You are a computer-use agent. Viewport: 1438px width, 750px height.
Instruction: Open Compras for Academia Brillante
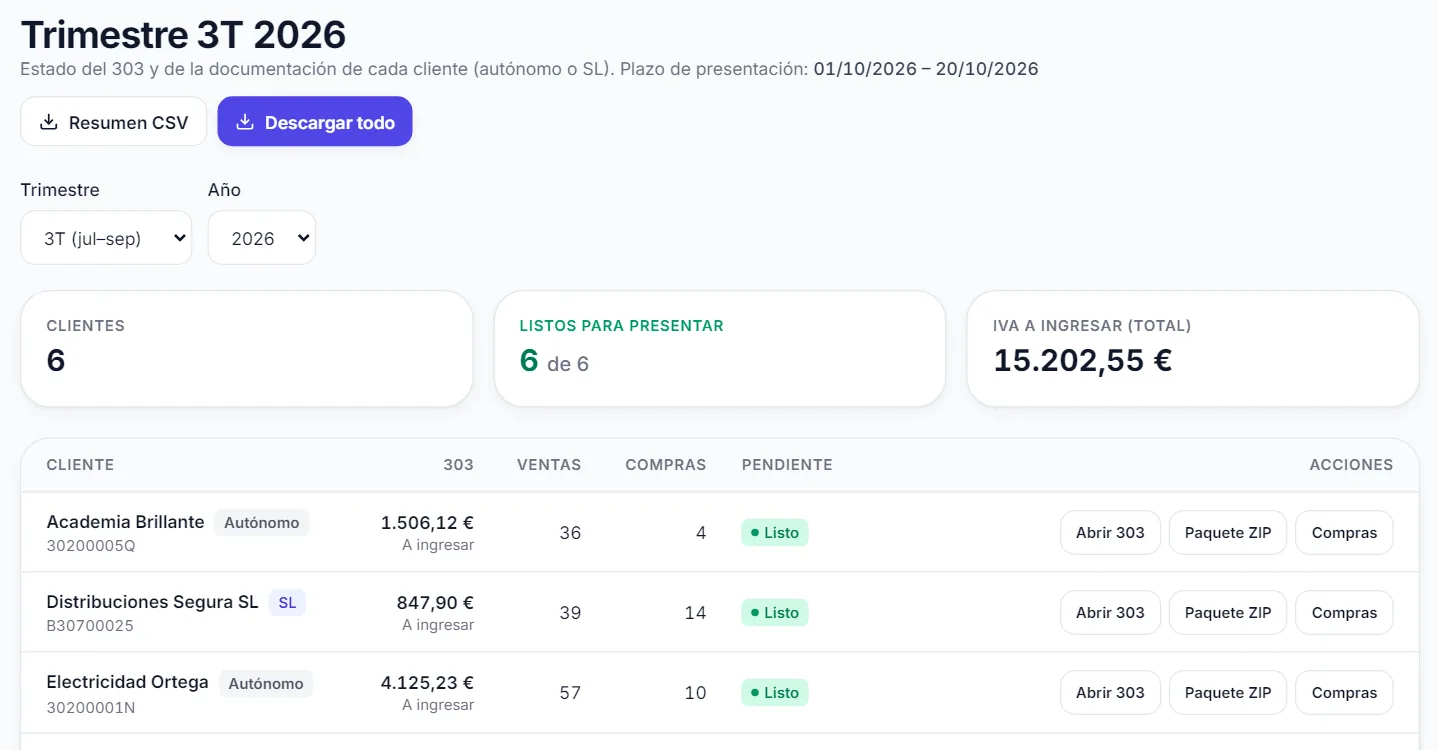pos(1344,533)
